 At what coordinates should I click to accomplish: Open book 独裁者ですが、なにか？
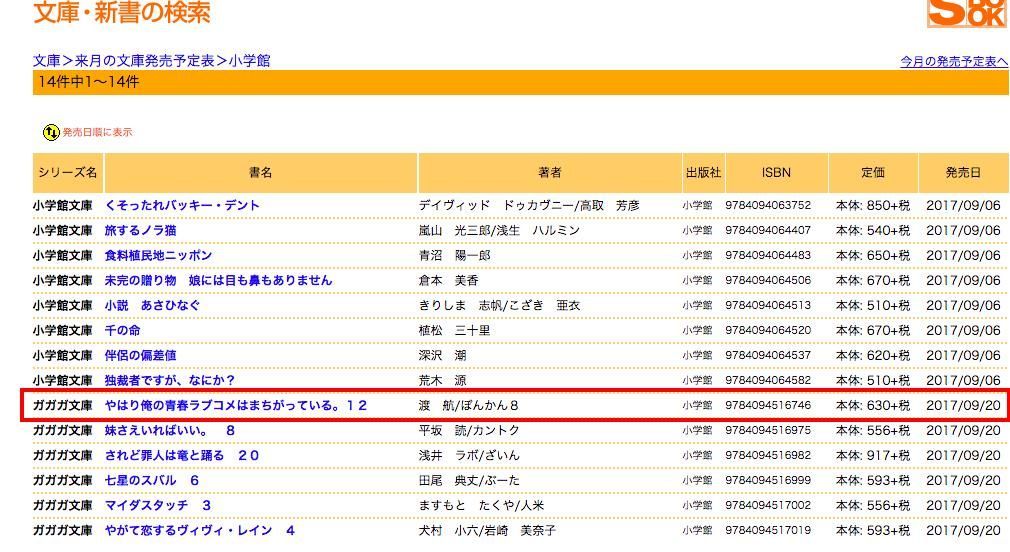click(x=171, y=381)
